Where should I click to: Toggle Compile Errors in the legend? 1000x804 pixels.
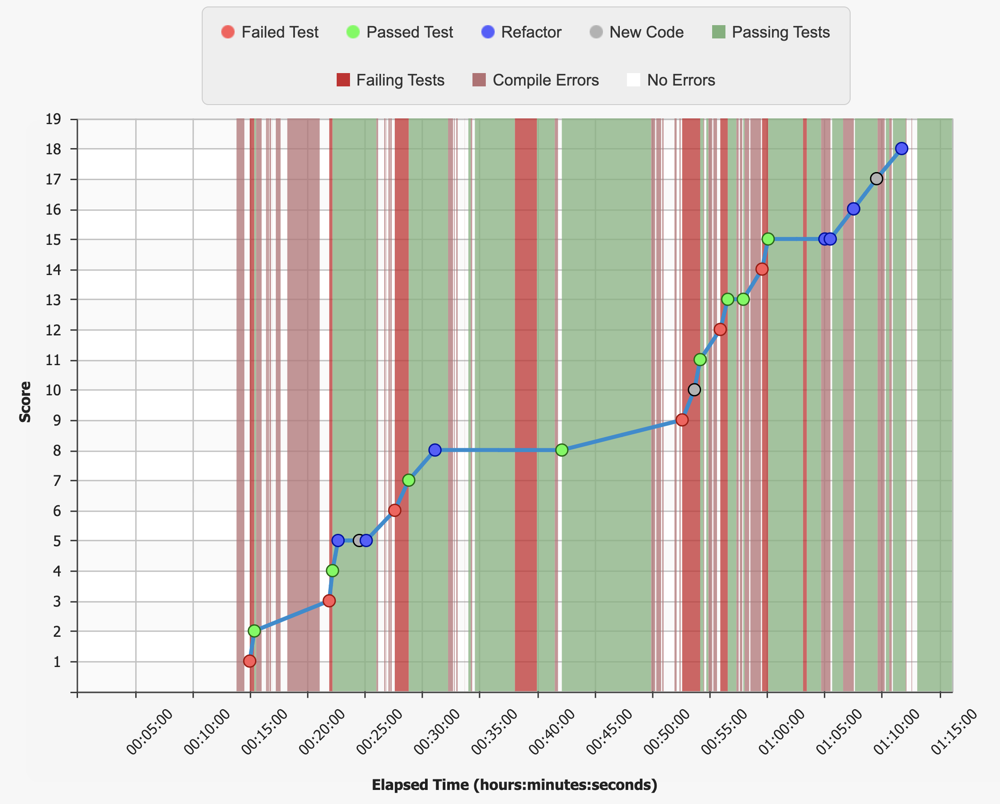[x=536, y=80]
